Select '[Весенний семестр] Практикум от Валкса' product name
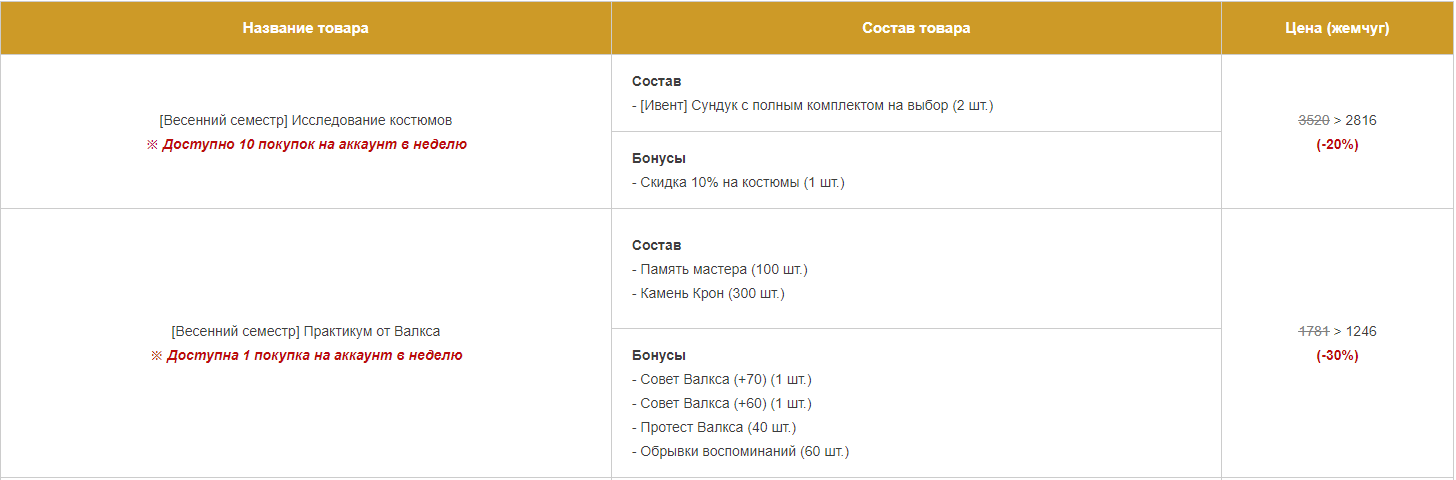 click(306, 331)
